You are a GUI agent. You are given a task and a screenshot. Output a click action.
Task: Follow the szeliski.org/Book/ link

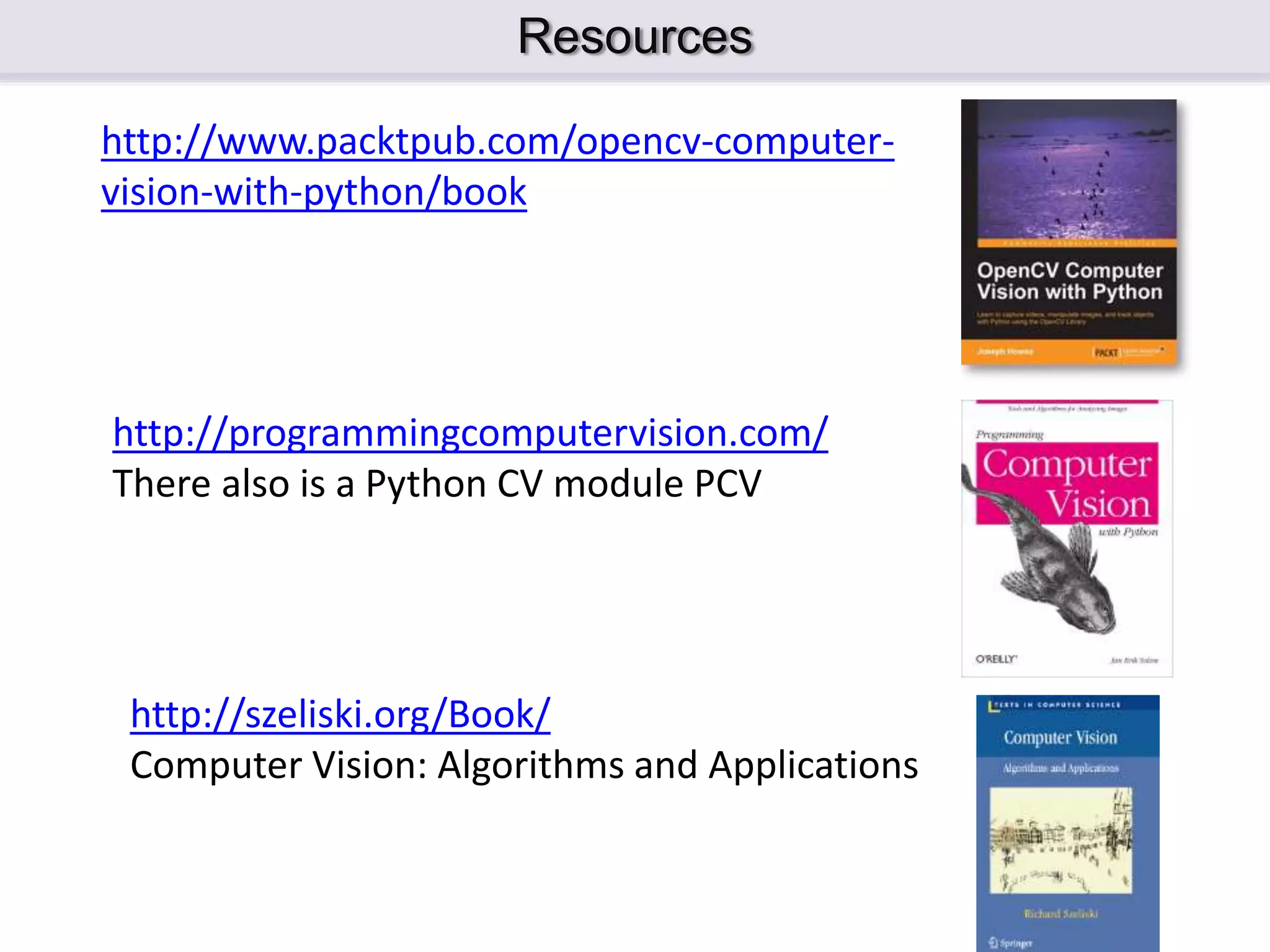click(340, 714)
